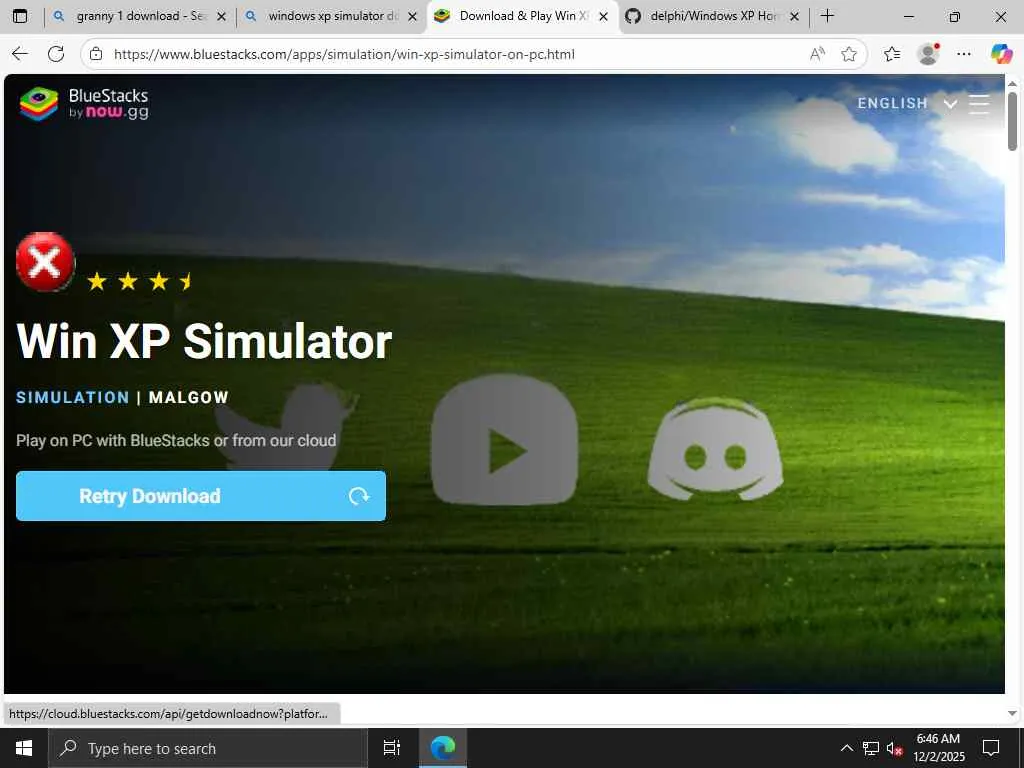Open the browser profile avatar
The height and width of the screenshot is (768, 1024).
click(928, 54)
